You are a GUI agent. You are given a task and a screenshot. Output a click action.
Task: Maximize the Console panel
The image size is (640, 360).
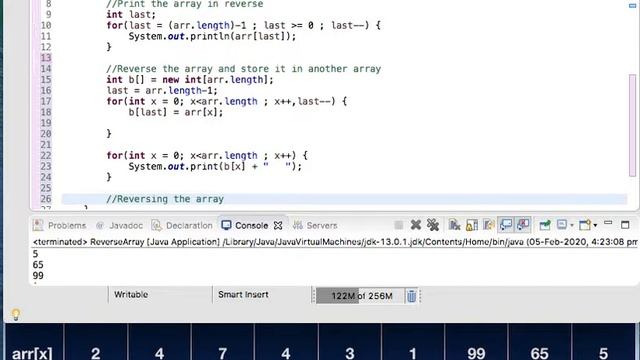tap(625, 225)
